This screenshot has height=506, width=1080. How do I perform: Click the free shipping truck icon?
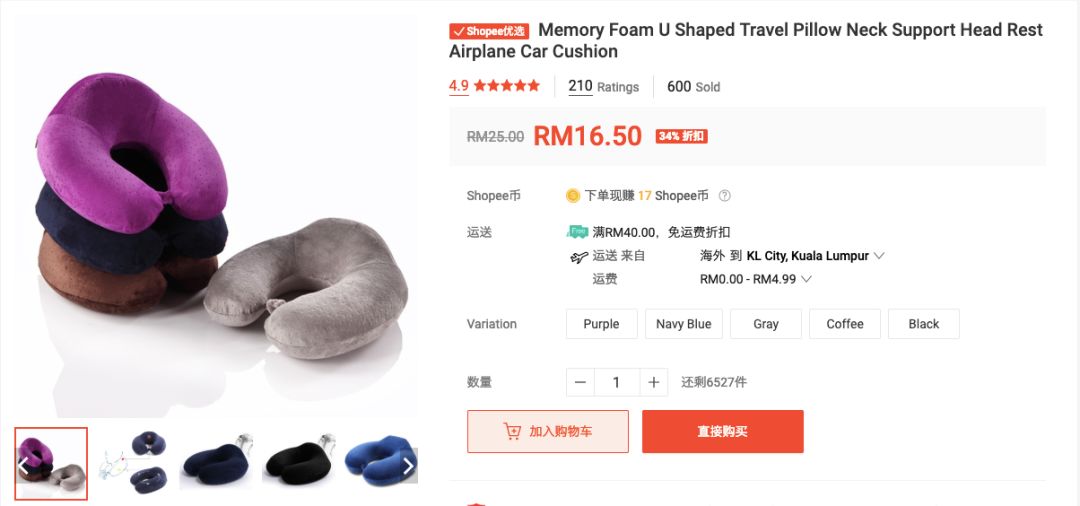tap(577, 232)
